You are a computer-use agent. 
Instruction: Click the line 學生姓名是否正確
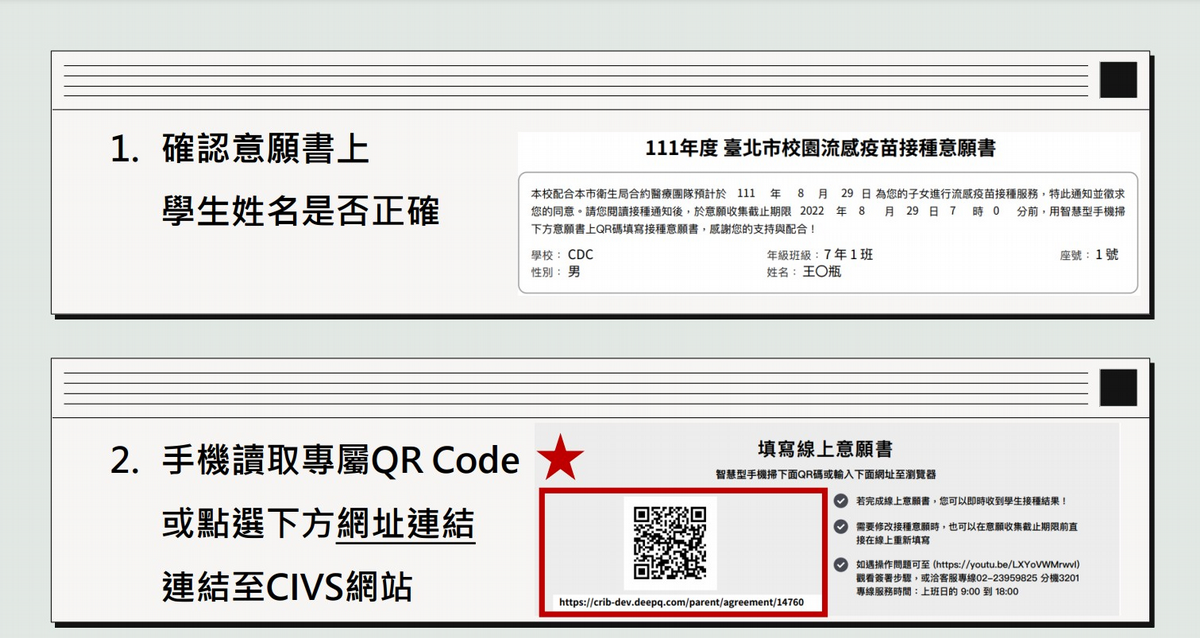click(300, 211)
